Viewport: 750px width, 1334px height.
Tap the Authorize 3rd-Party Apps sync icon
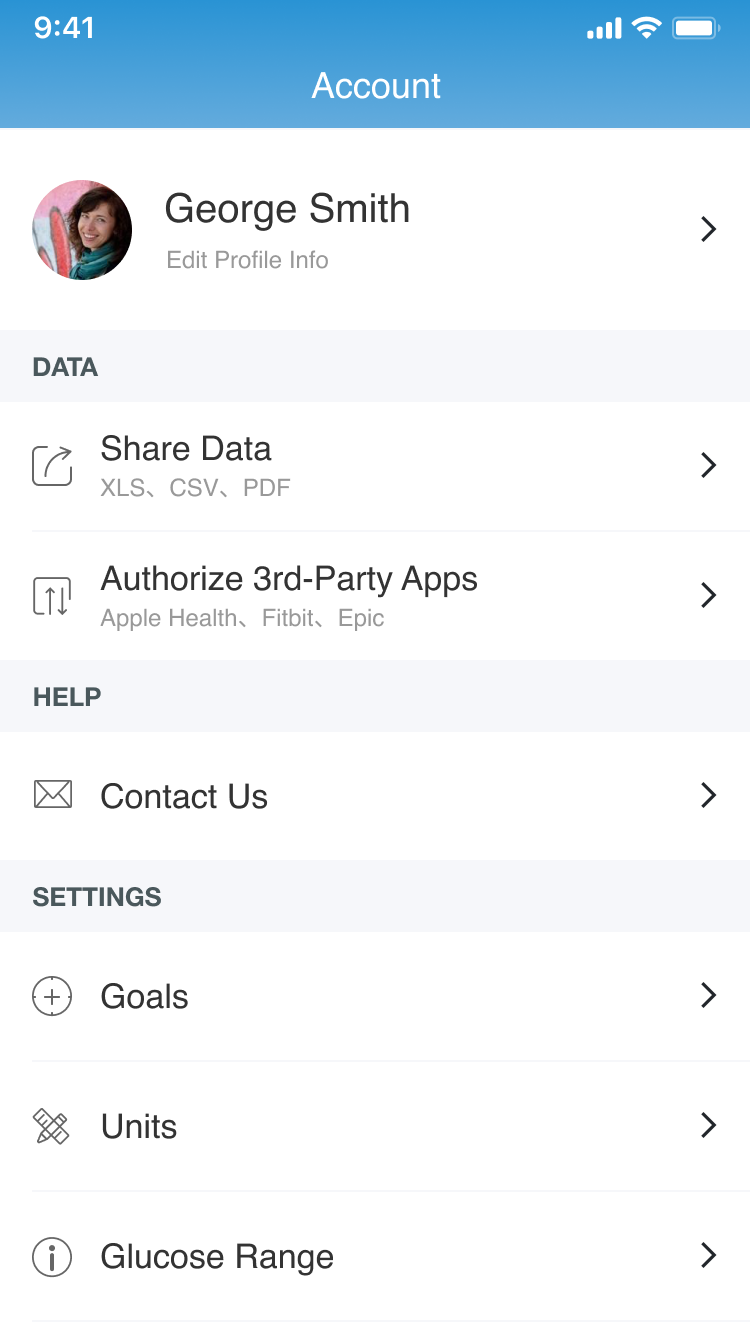(x=52, y=596)
